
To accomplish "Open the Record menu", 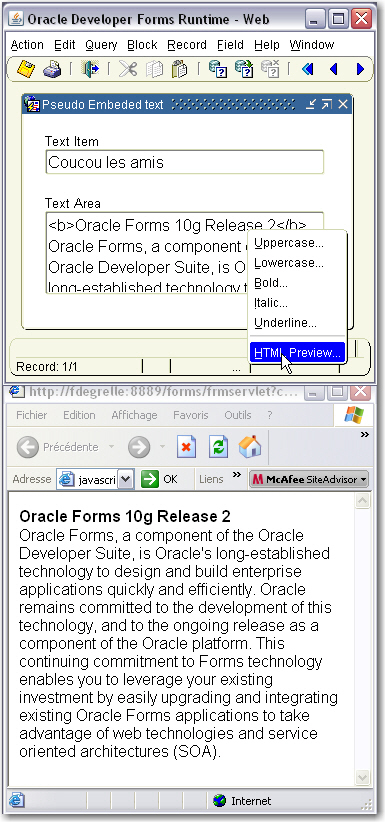I will 187,45.
